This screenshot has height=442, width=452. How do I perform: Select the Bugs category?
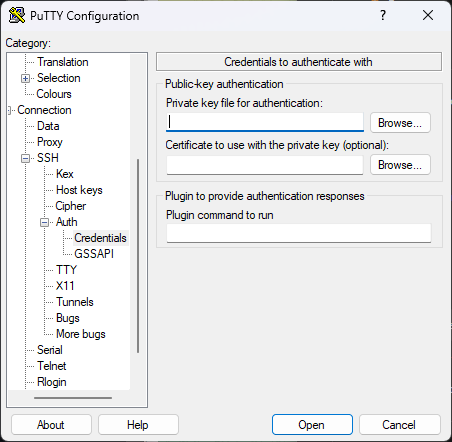(x=68, y=318)
